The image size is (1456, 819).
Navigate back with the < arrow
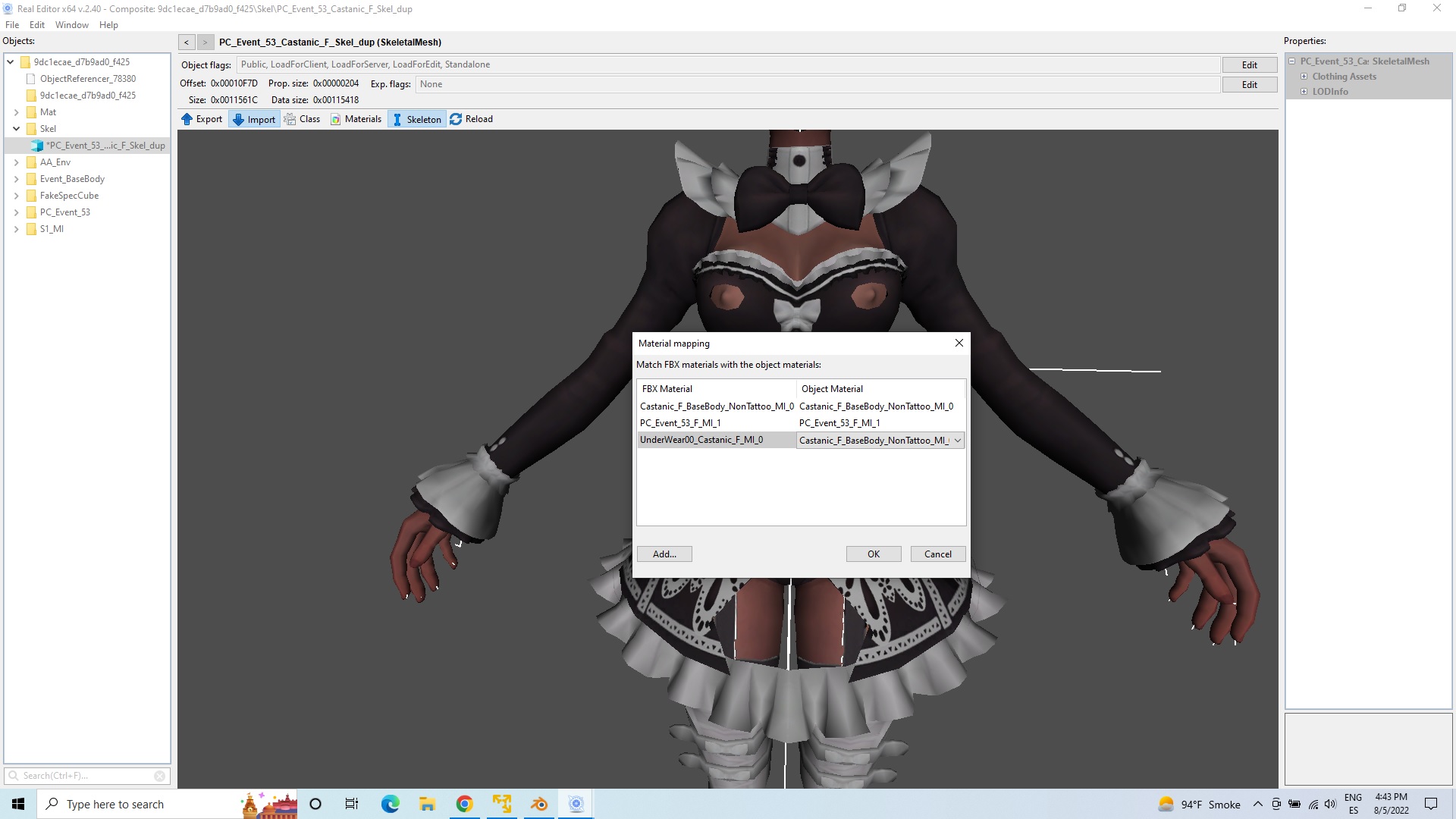click(187, 42)
